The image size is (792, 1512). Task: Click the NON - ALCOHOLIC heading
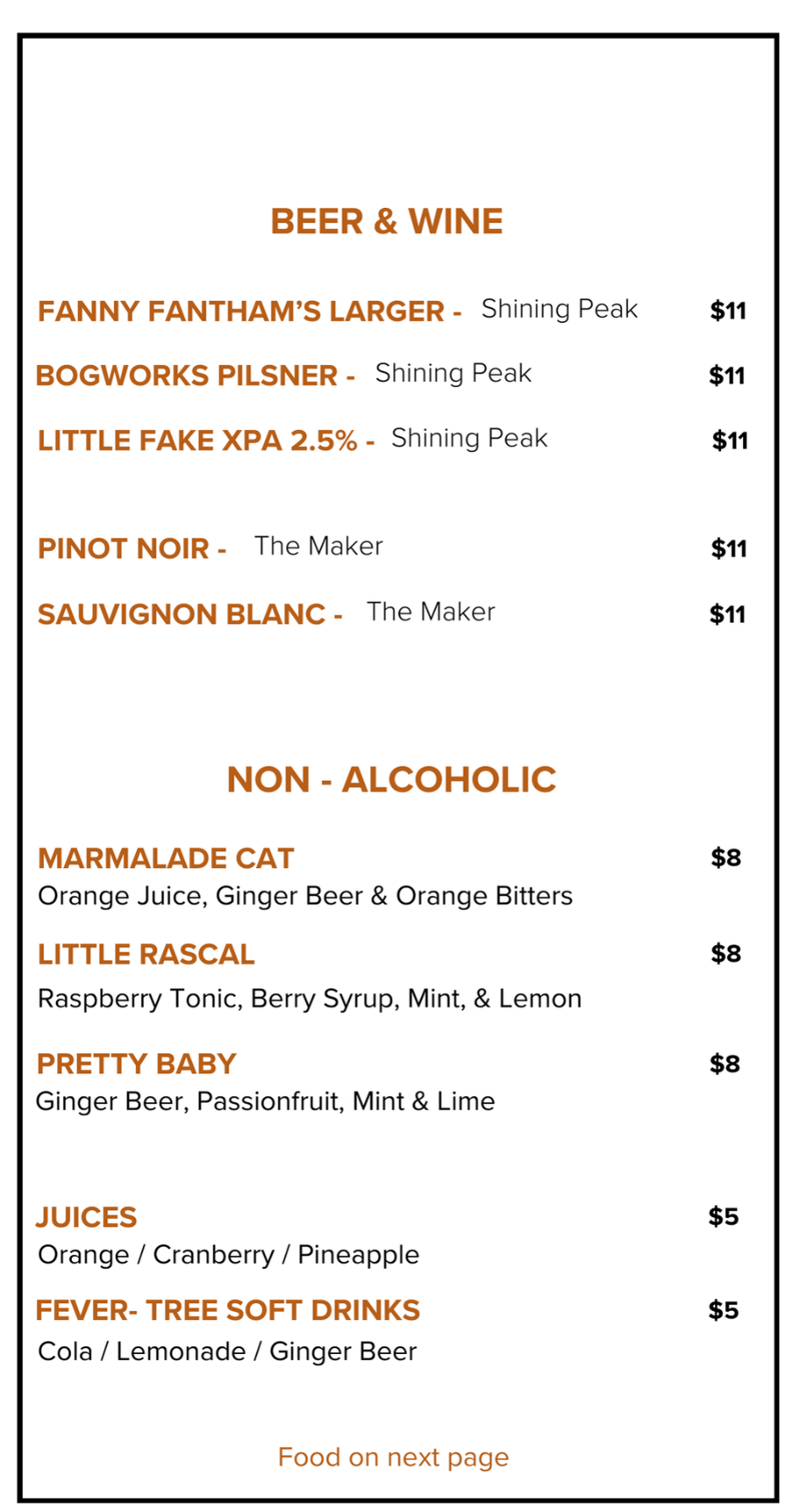click(x=391, y=779)
